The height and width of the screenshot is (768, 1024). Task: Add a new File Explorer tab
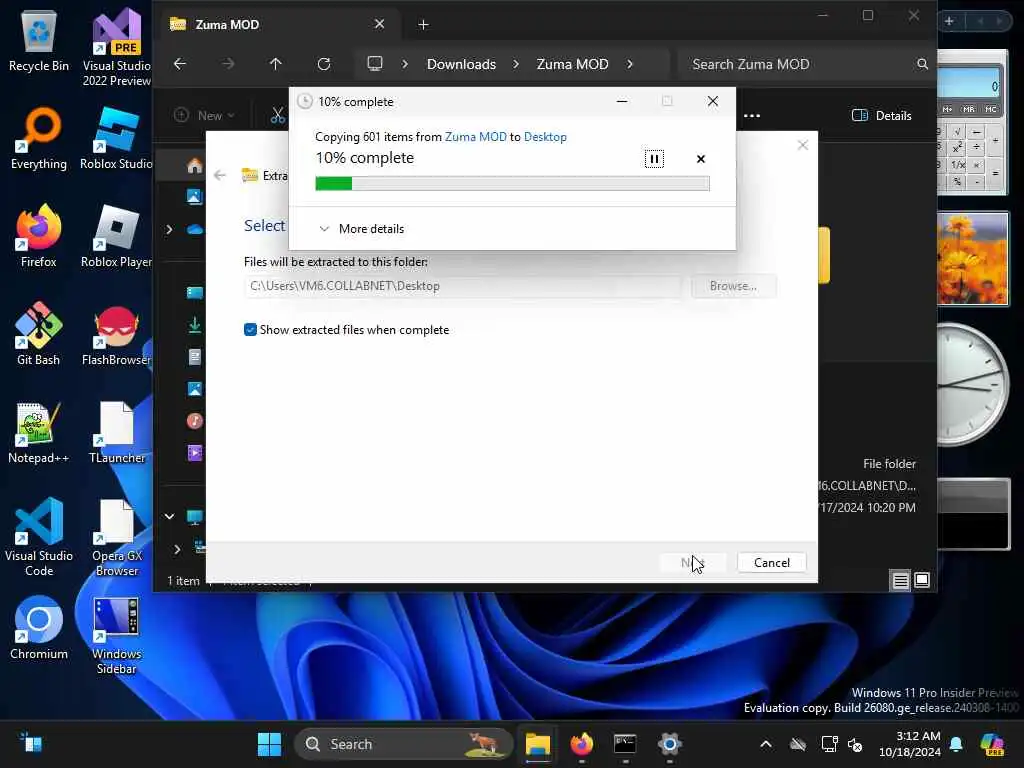pyautogui.click(x=423, y=25)
